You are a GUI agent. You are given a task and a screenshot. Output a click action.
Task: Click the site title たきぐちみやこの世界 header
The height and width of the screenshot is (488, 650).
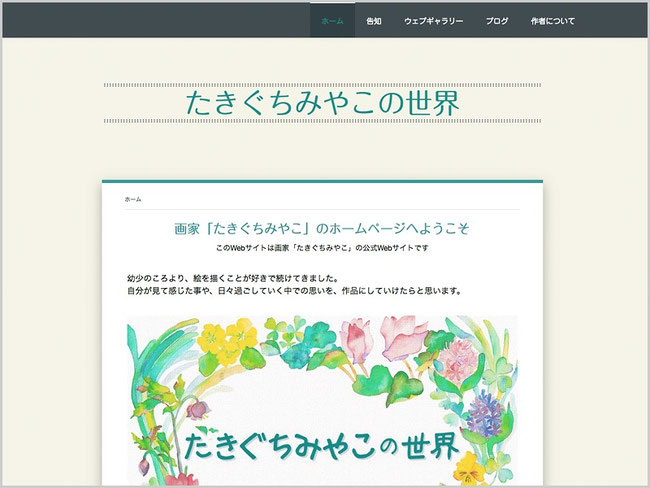point(323,102)
